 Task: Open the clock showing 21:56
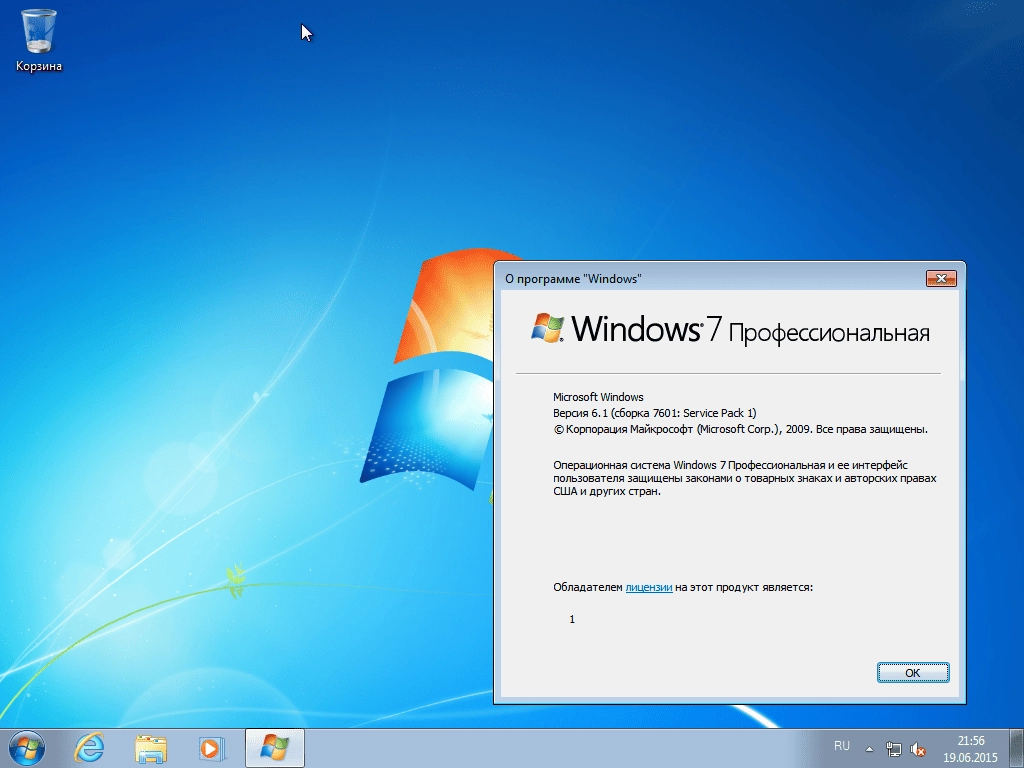point(970,741)
